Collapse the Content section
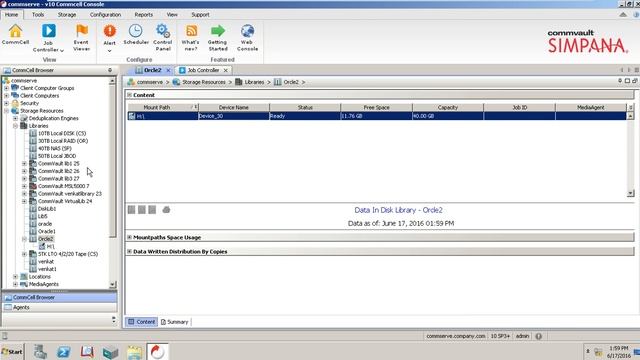The width and height of the screenshot is (640, 360). 129,95
